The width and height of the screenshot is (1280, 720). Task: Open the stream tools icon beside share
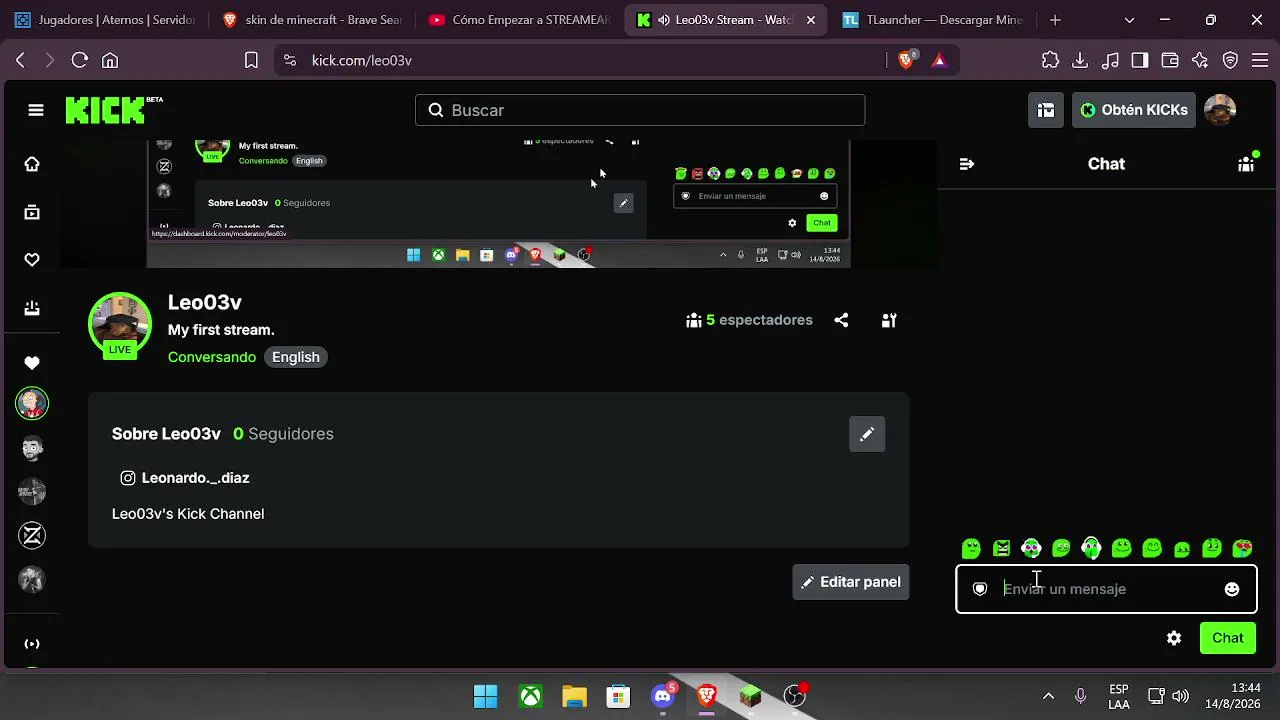tap(889, 320)
